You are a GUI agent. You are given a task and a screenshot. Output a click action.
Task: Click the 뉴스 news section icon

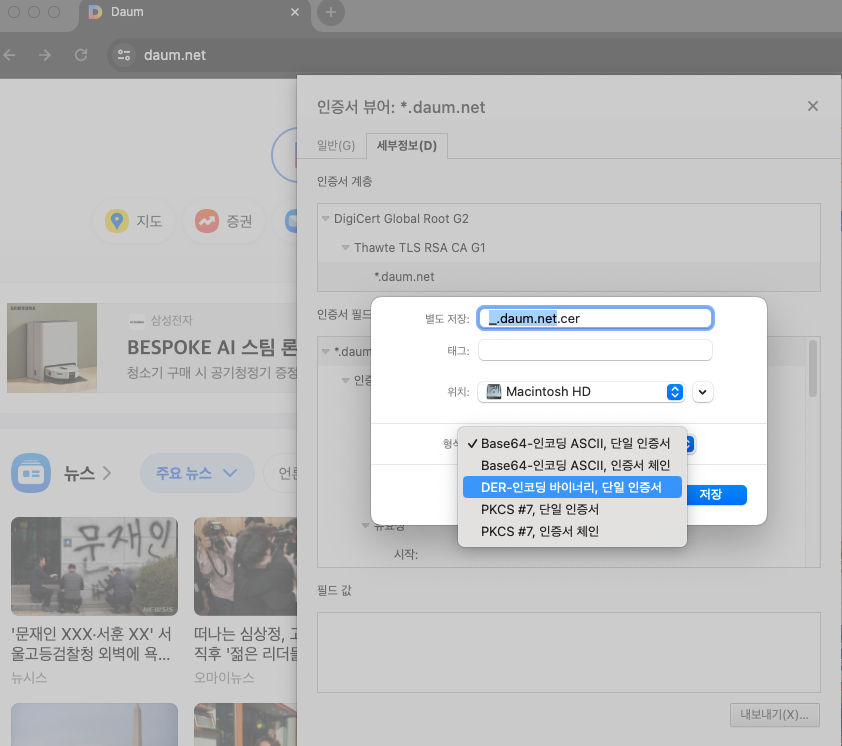tap(31, 473)
